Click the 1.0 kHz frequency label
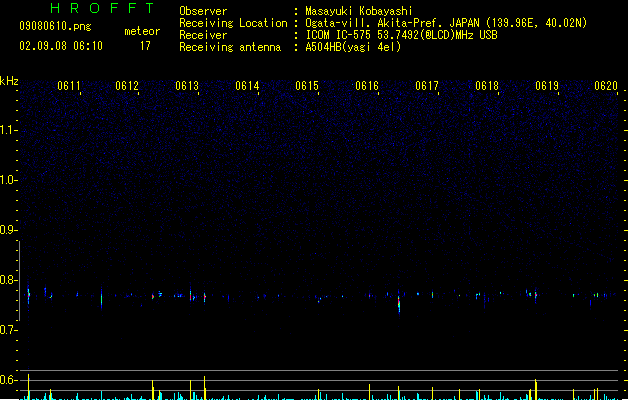Screen dimensions: 629x400 tap(8, 180)
